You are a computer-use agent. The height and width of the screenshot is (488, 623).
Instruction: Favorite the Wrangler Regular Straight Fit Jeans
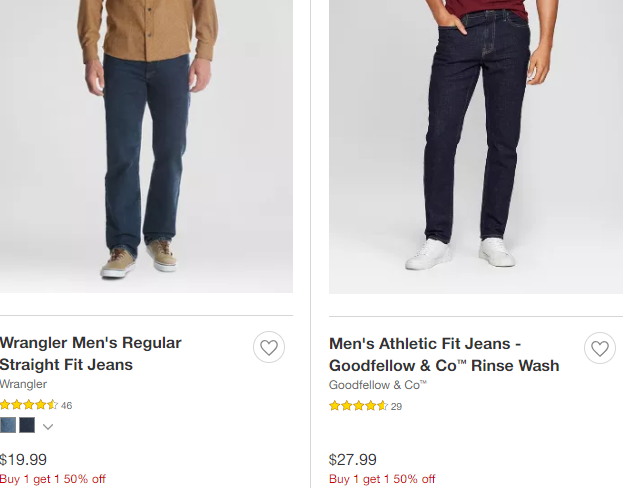pos(268,347)
